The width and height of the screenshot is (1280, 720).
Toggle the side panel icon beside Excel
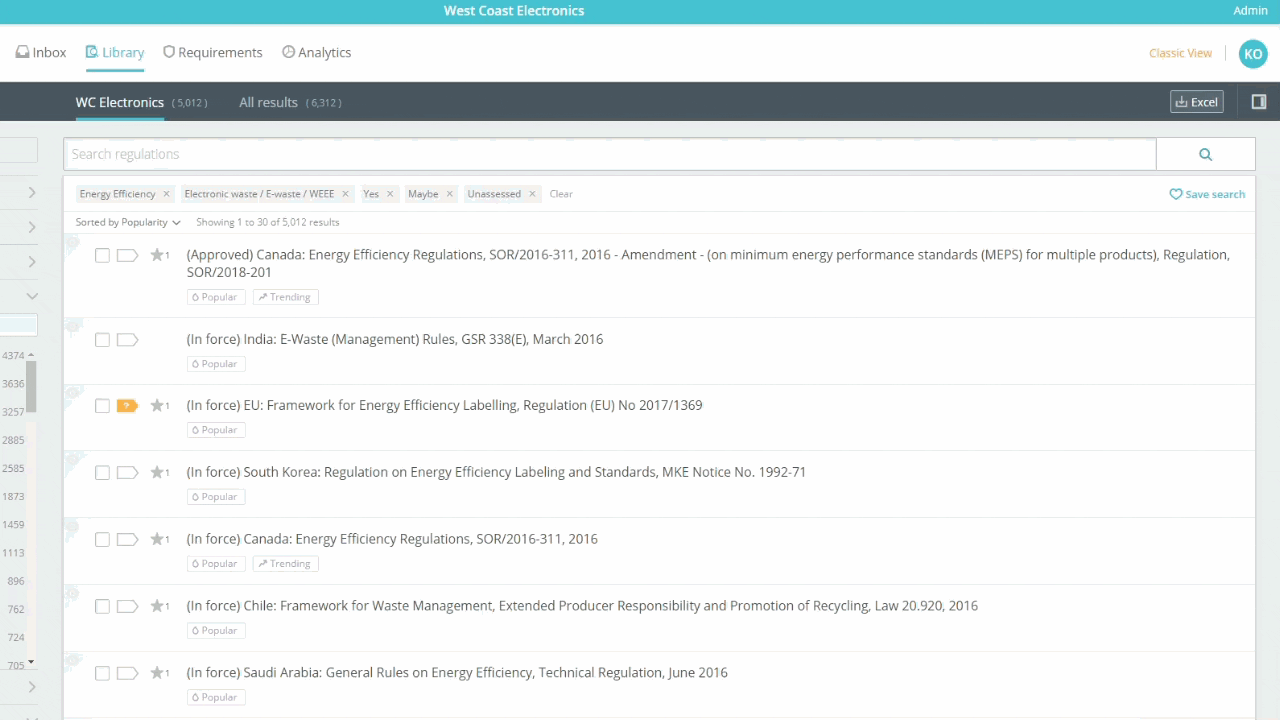[x=1258, y=102]
